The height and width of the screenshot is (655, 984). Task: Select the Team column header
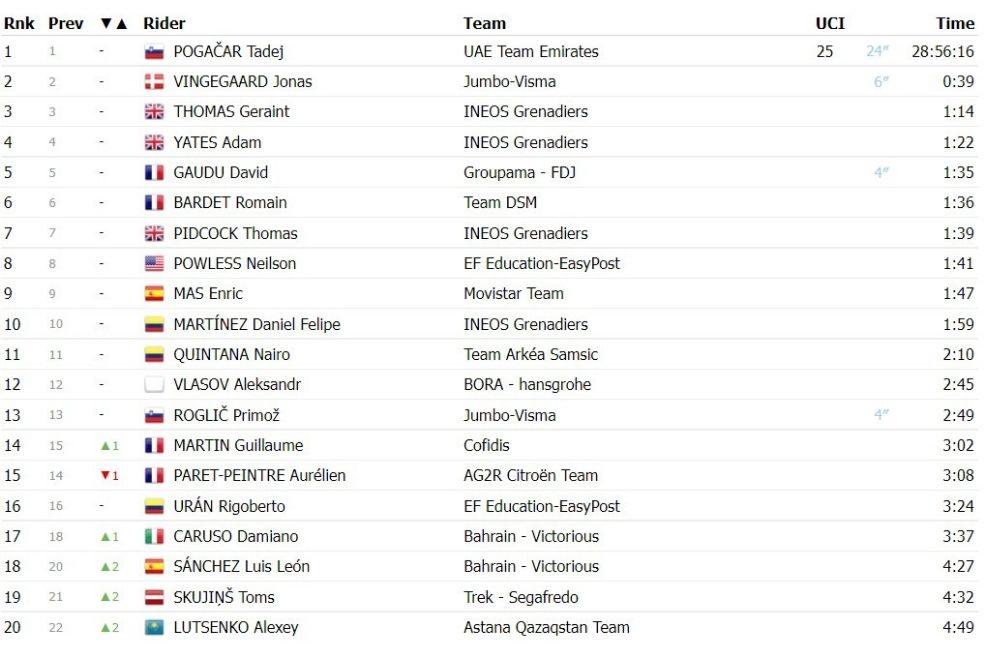coord(484,24)
